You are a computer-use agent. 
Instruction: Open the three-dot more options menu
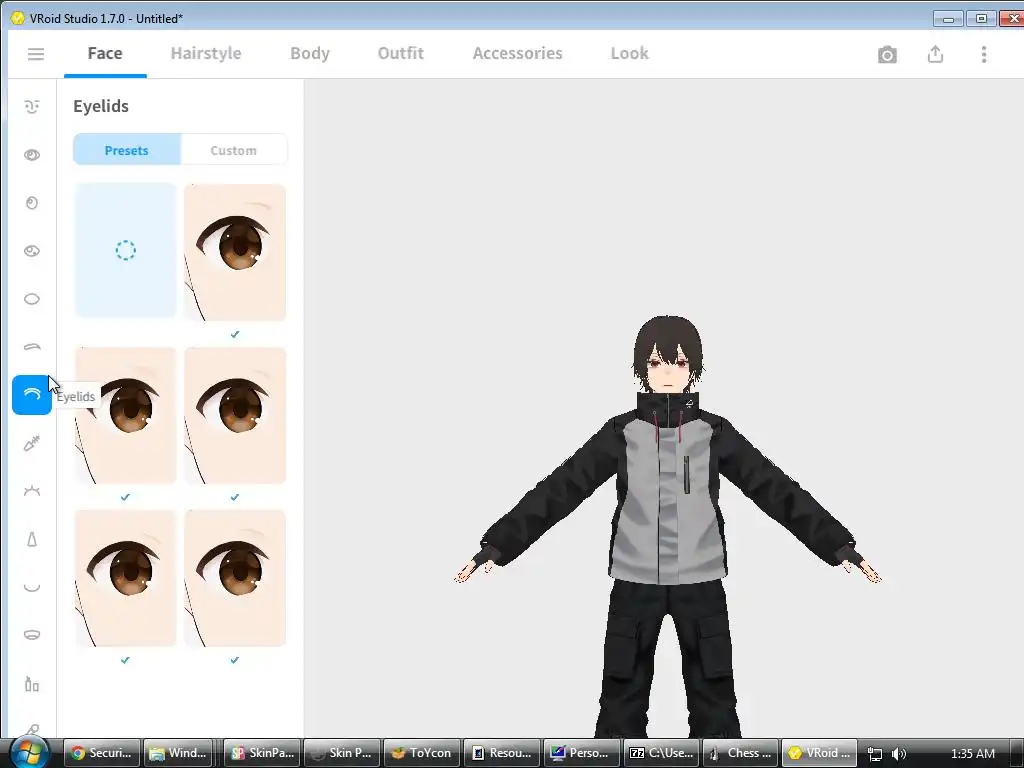(984, 54)
